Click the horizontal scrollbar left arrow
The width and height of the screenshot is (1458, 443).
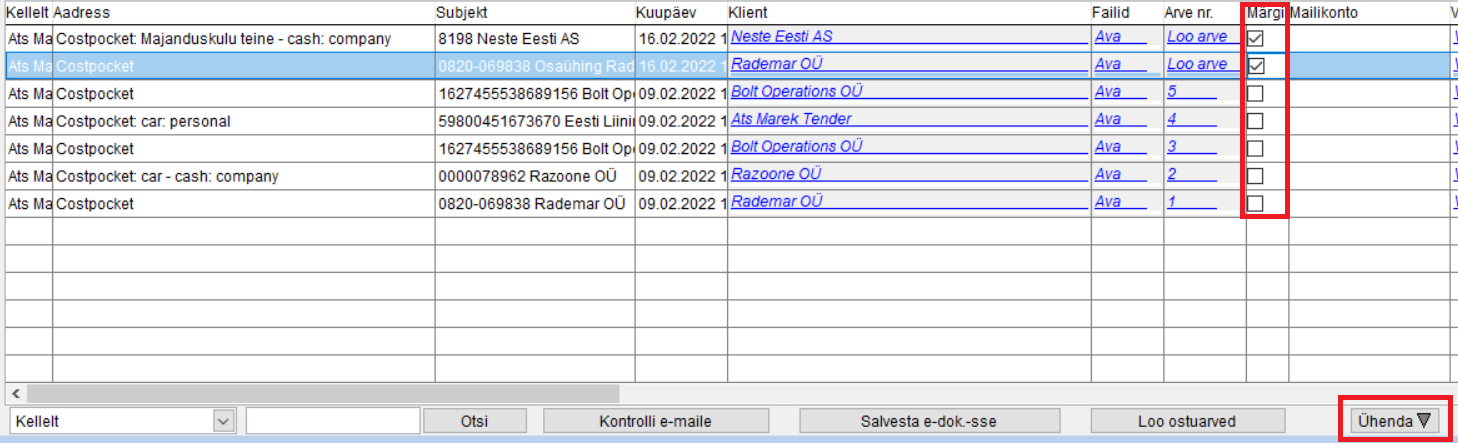coord(16,393)
